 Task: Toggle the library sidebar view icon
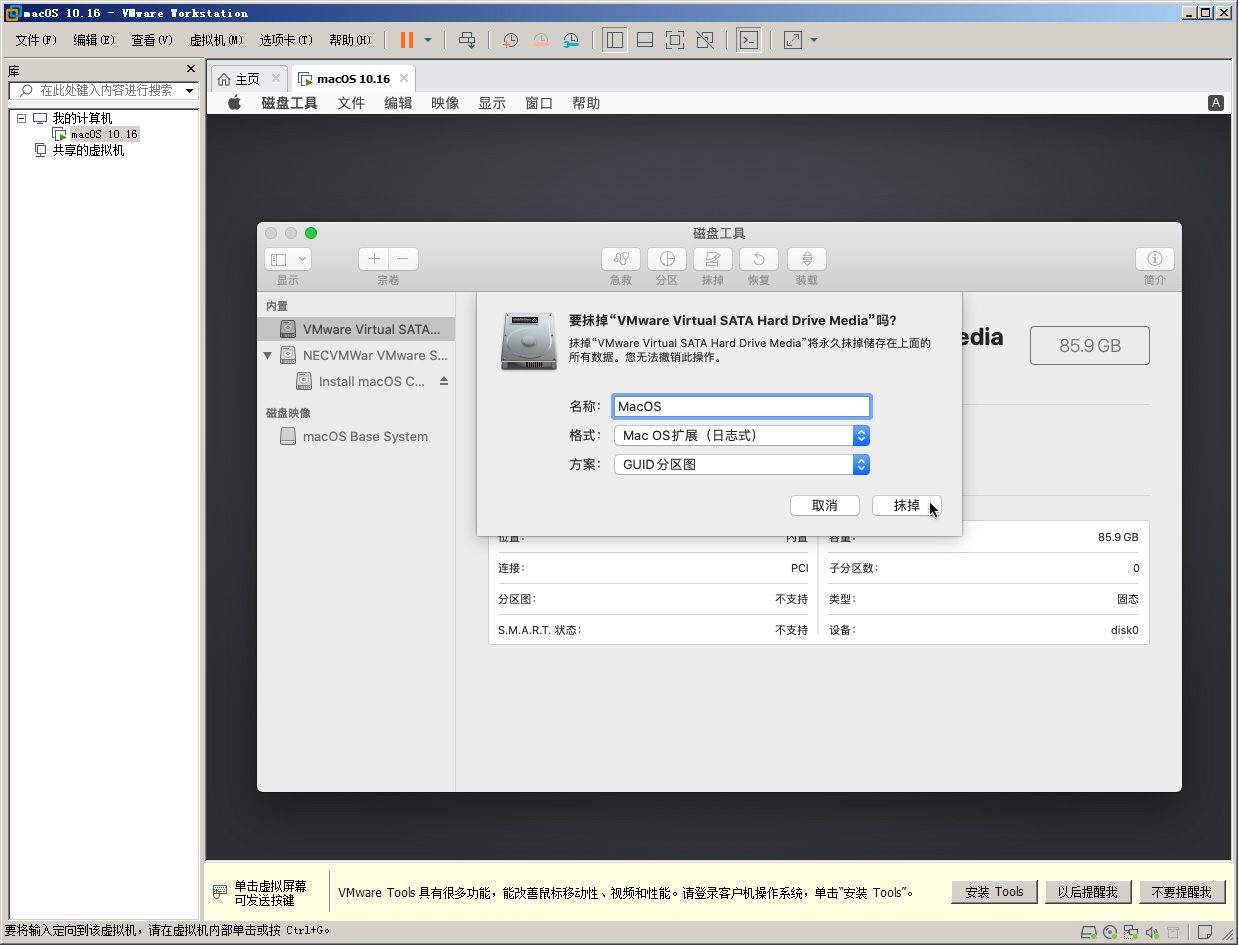[x=615, y=40]
